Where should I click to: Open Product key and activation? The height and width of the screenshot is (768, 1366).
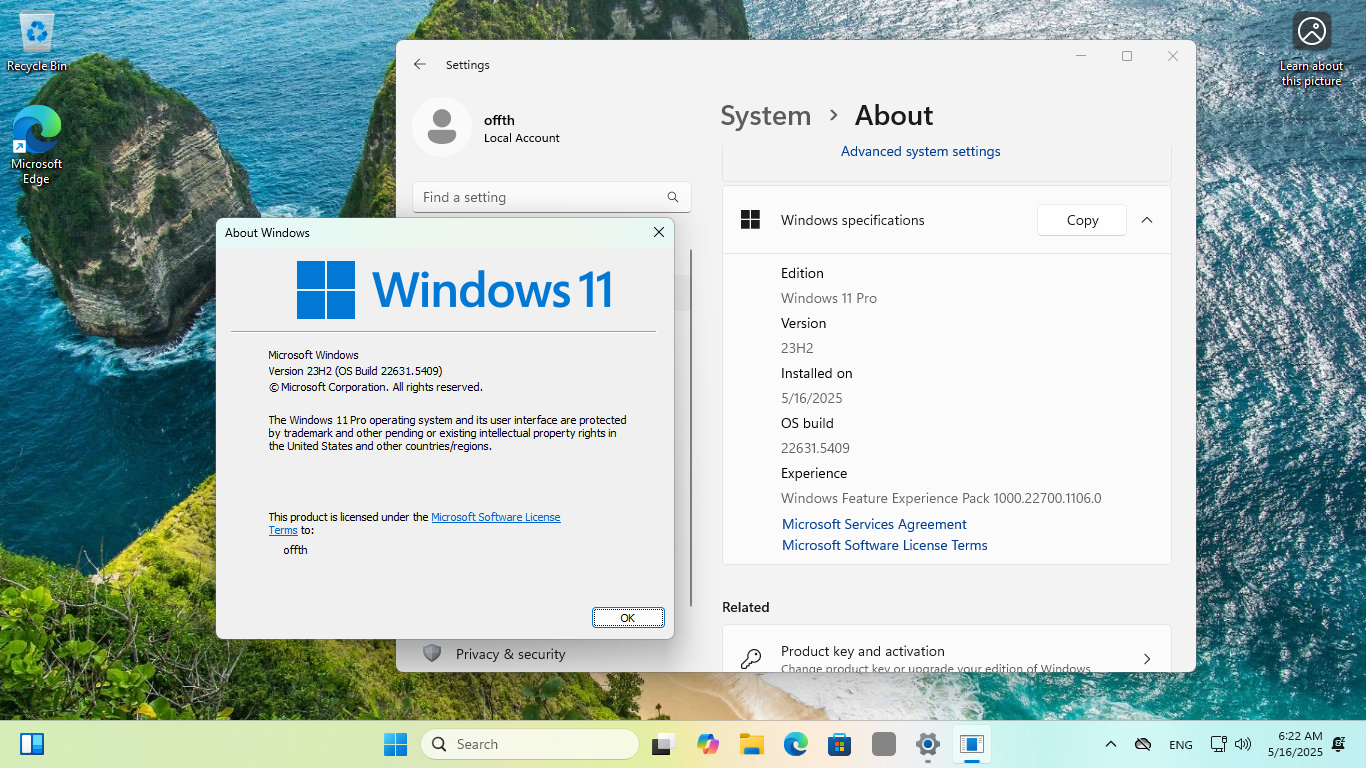[946, 650]
